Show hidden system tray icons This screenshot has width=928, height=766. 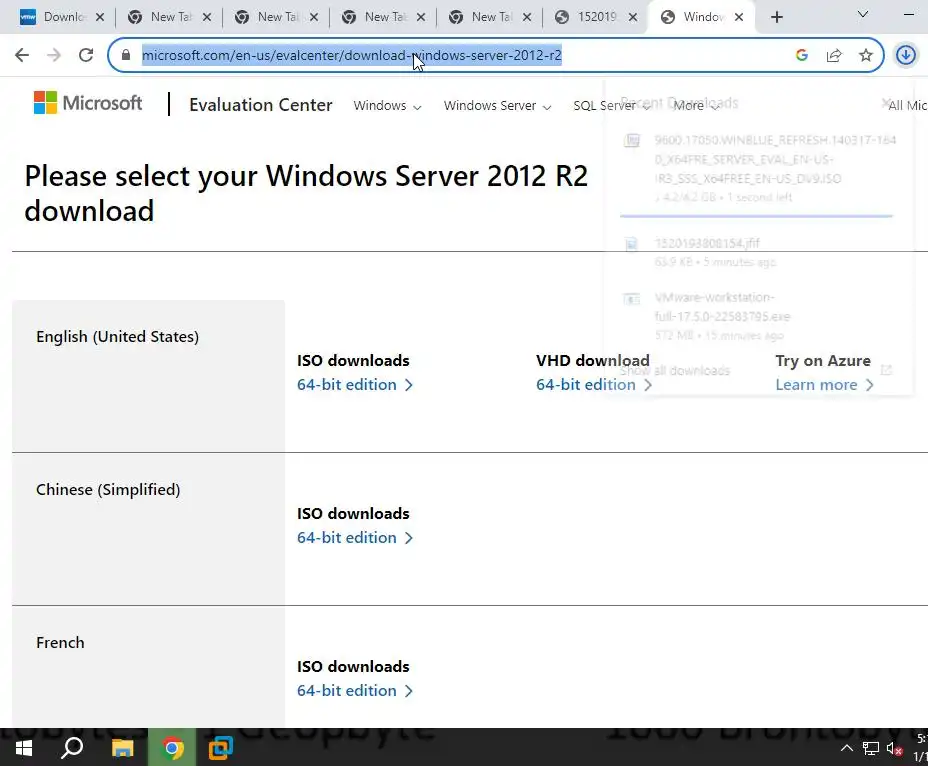click(x=847, y=748)
